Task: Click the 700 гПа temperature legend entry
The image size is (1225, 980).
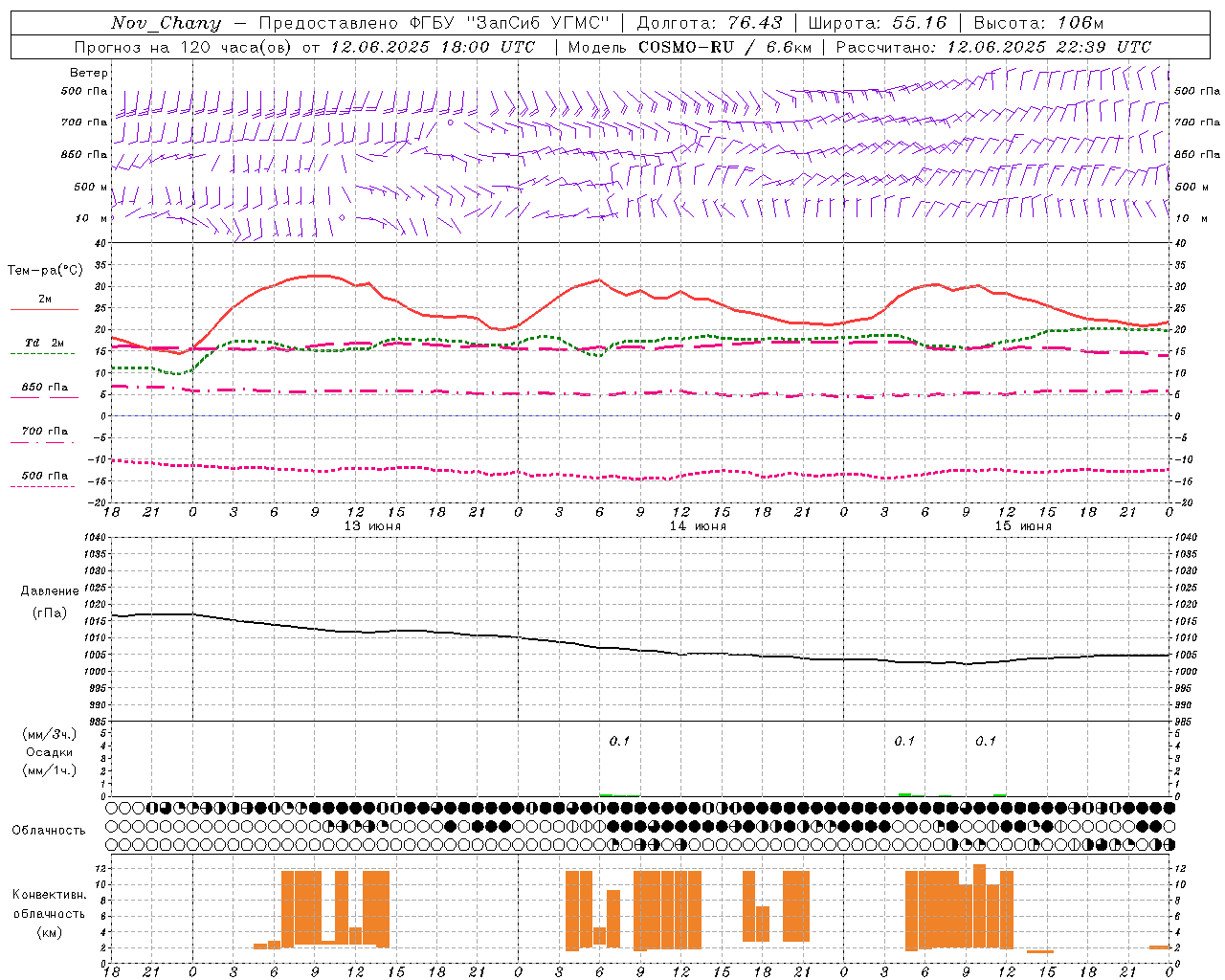Action: [x=45, y=432]
